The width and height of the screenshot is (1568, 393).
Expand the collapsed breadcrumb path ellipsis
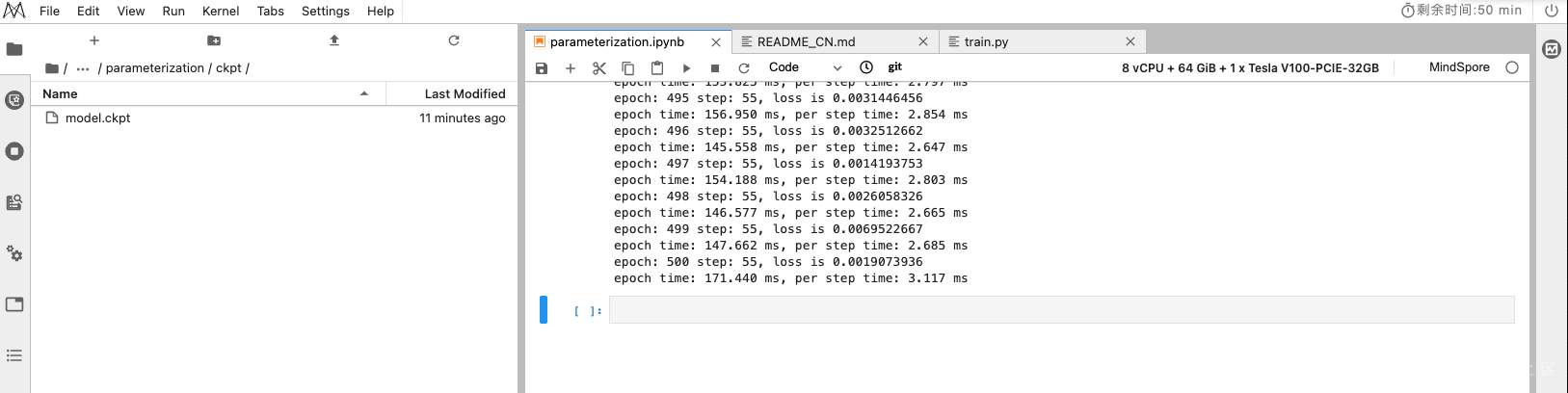(83, 68)
